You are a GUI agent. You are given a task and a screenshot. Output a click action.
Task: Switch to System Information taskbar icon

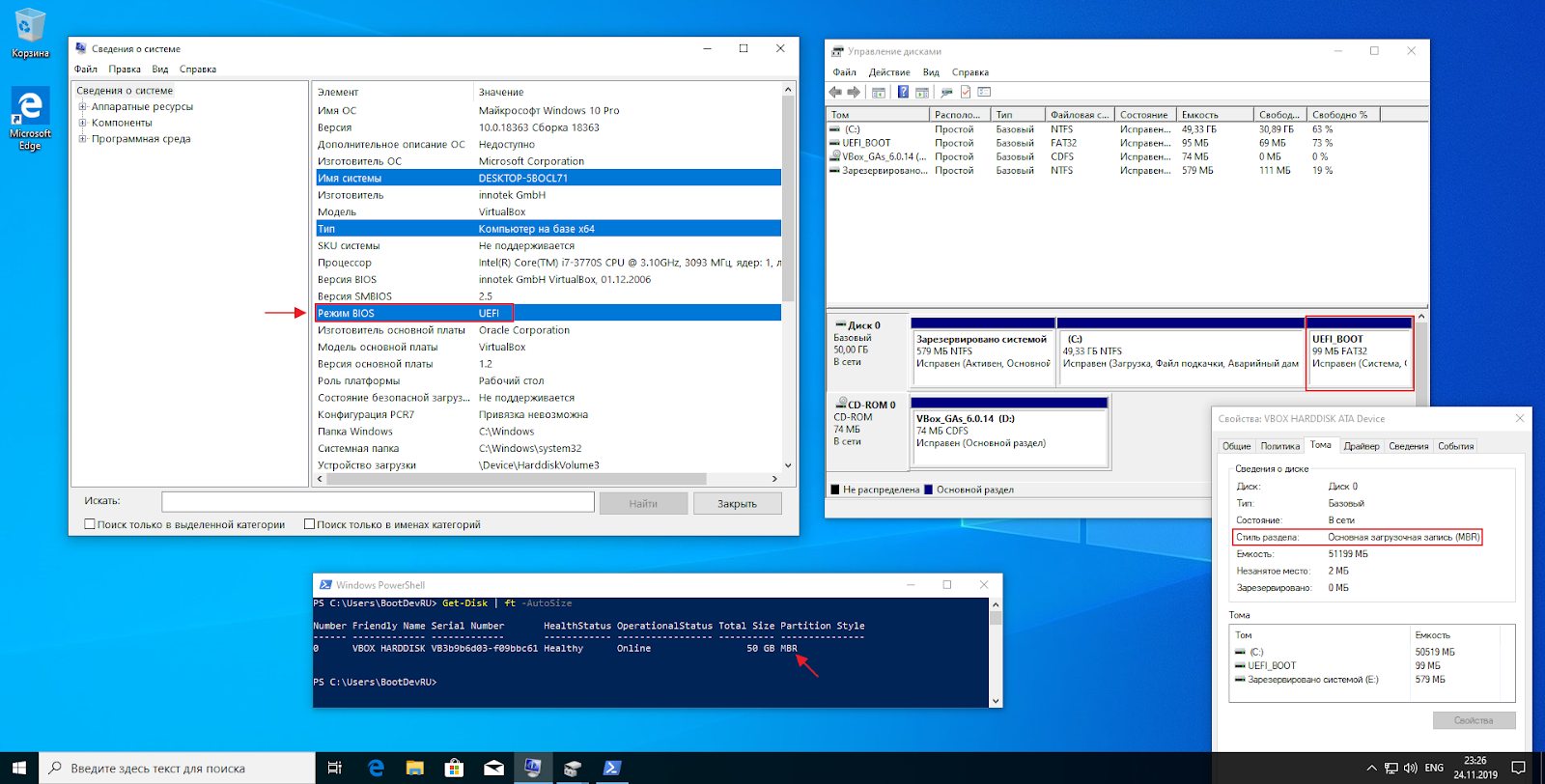[x=533, y=769]
